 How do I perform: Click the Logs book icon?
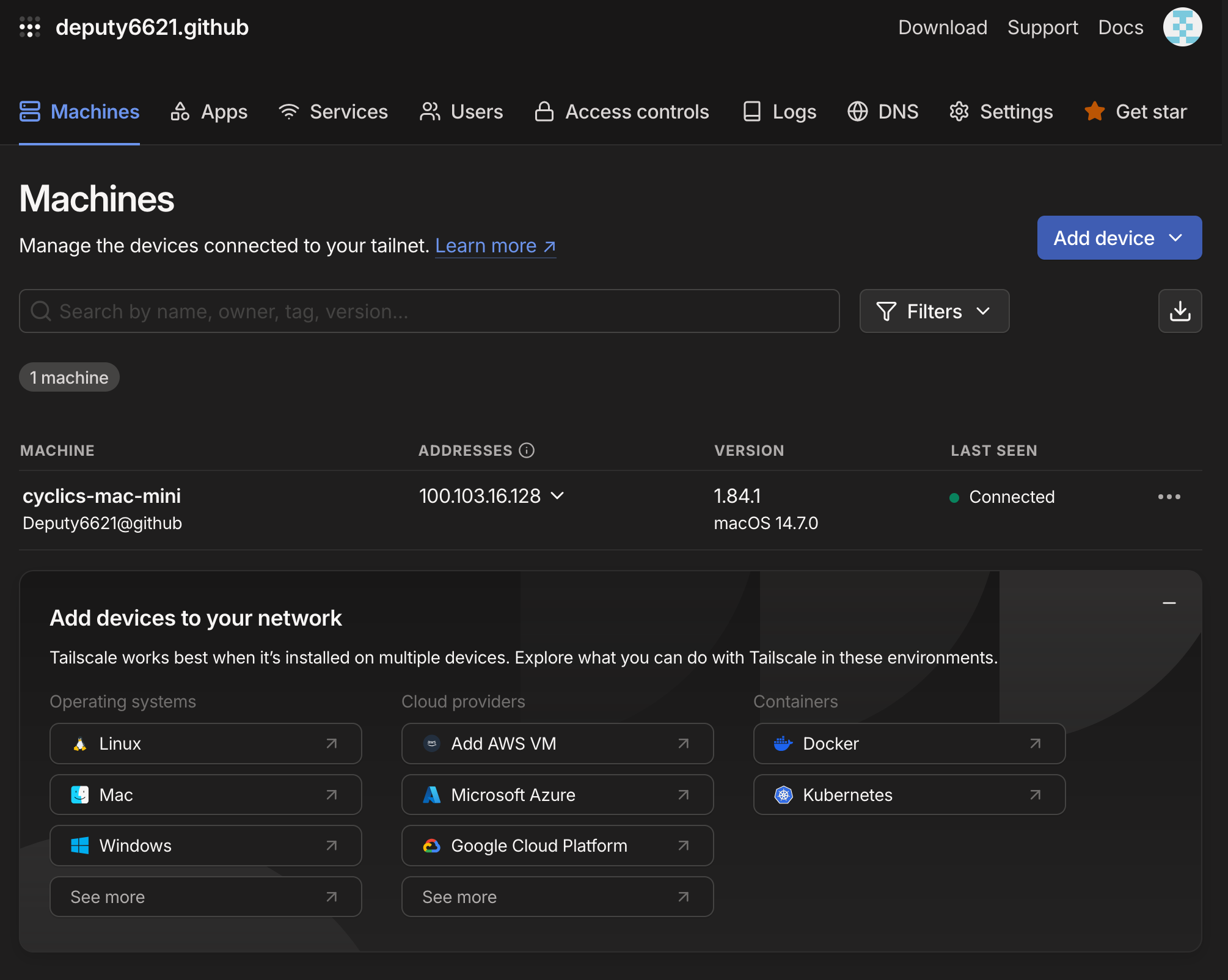[x=751, y=111]
